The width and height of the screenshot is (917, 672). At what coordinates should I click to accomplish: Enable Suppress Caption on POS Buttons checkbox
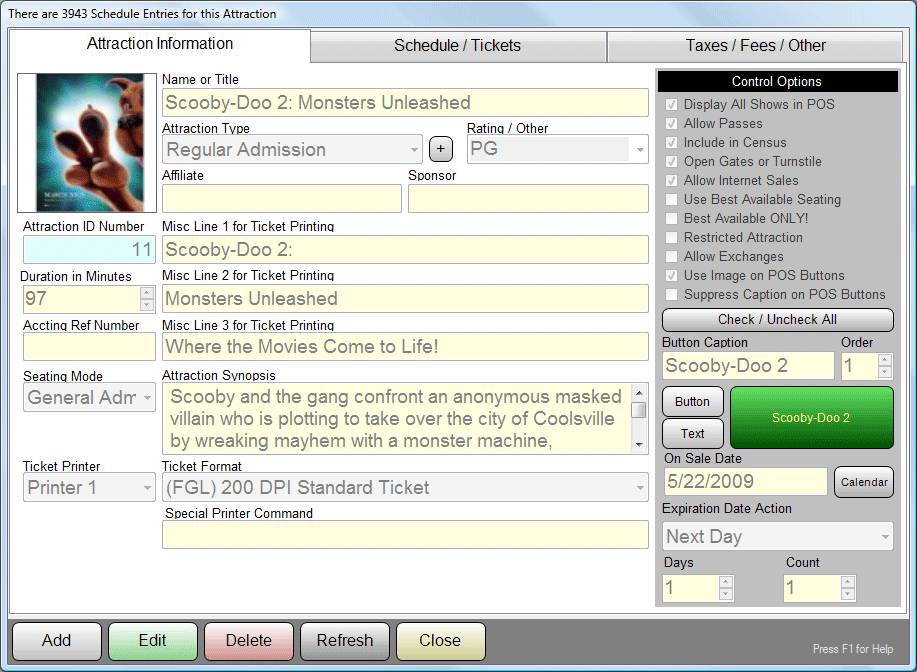pos(671,294)
